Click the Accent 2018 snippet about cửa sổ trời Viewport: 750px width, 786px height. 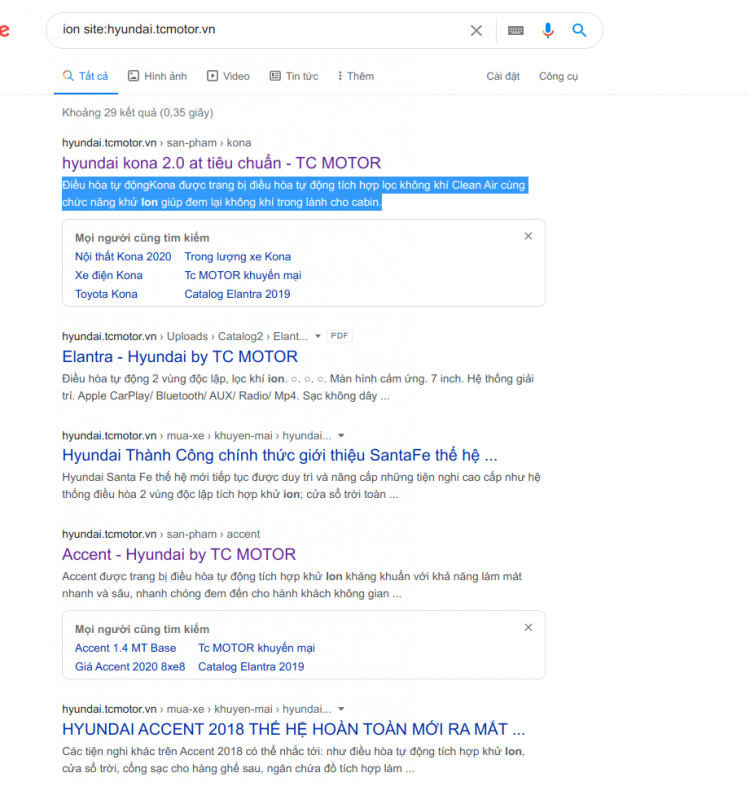tap(293, 760)
